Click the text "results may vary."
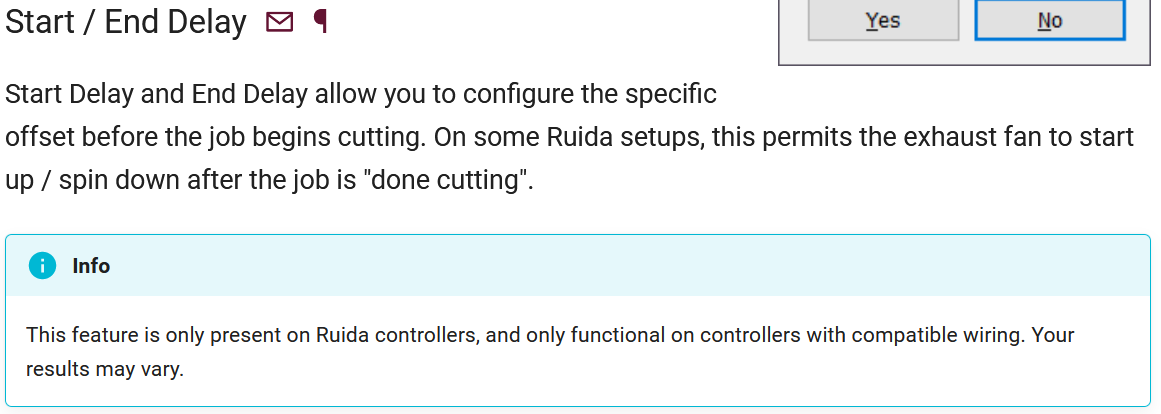This screenshot has height=414, width=1161. [105, 368]
